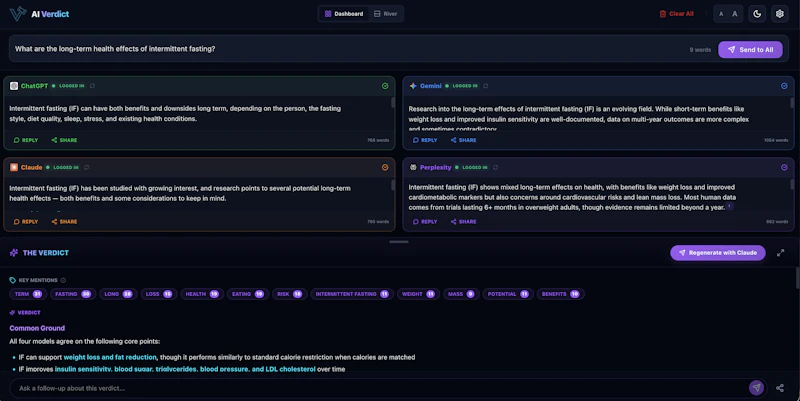Screen dimensions: 800x401
Task: Reply to the Perplexity response
Action: point(424,221)
